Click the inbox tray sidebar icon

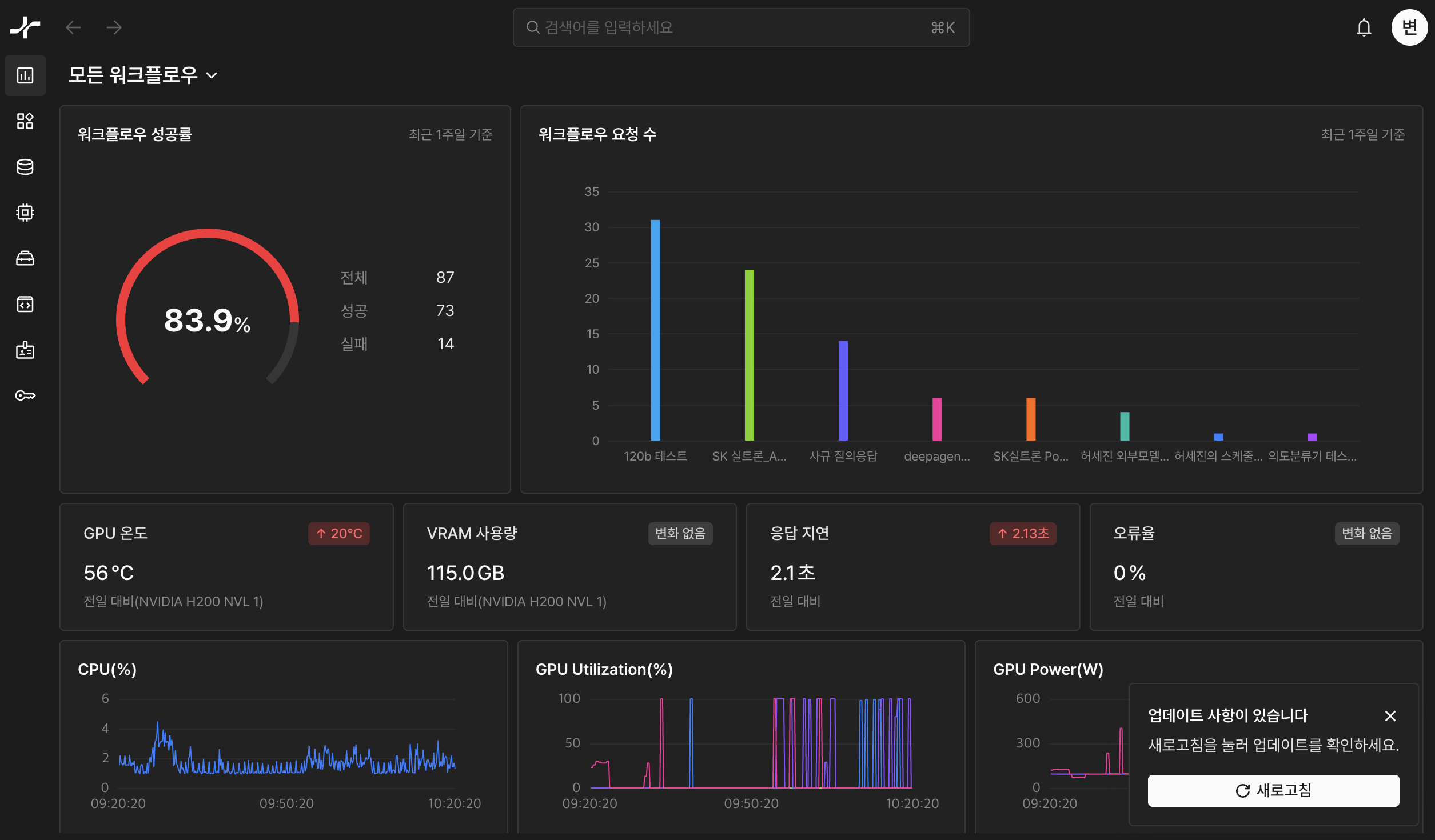[x=25, y=258]
